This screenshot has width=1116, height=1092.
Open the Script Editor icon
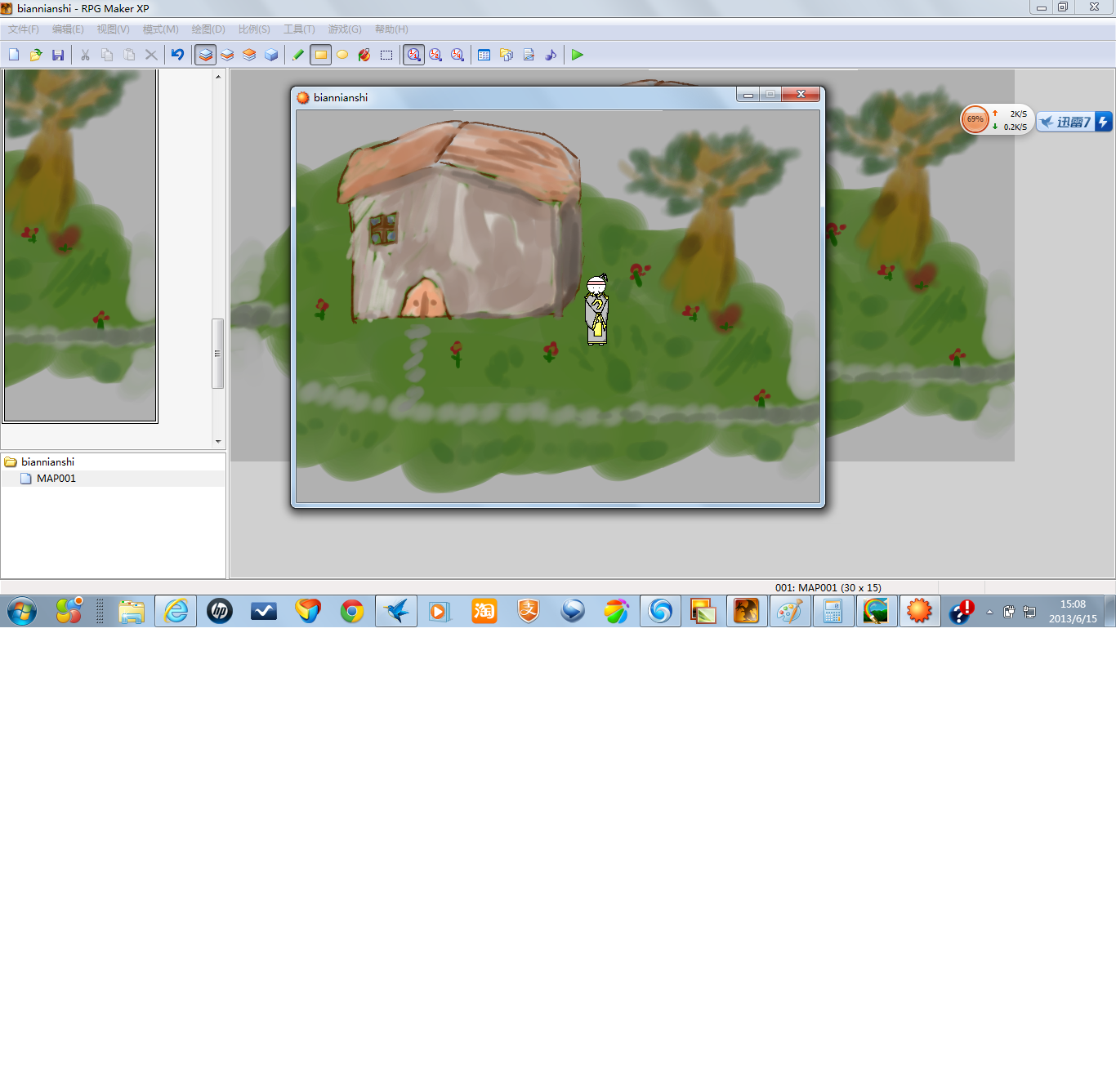click(x=529, y=55)
